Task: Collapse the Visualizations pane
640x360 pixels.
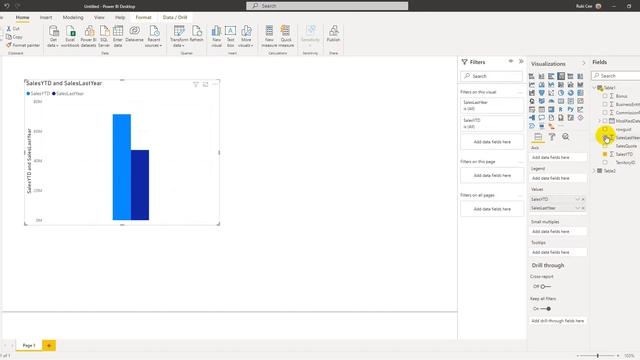Action: 583,63
